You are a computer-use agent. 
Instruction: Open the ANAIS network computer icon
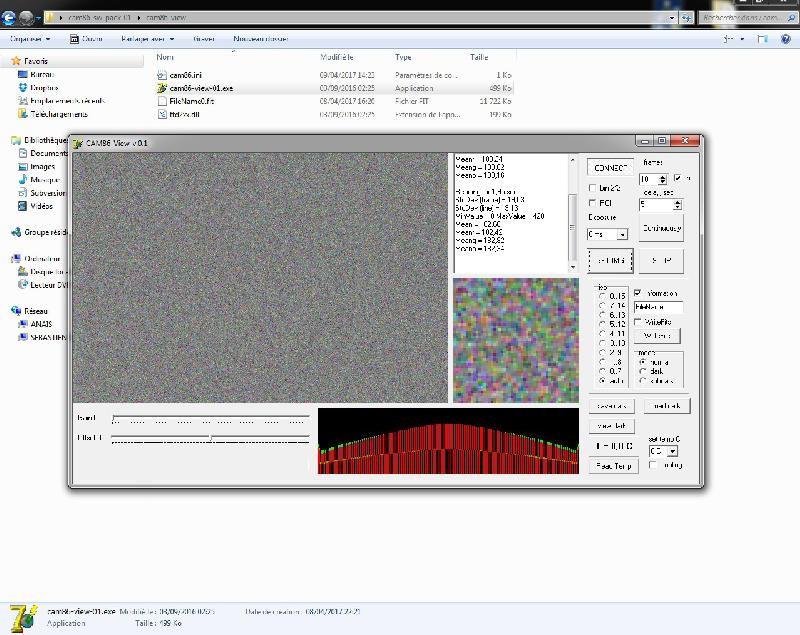click(22, 324)
